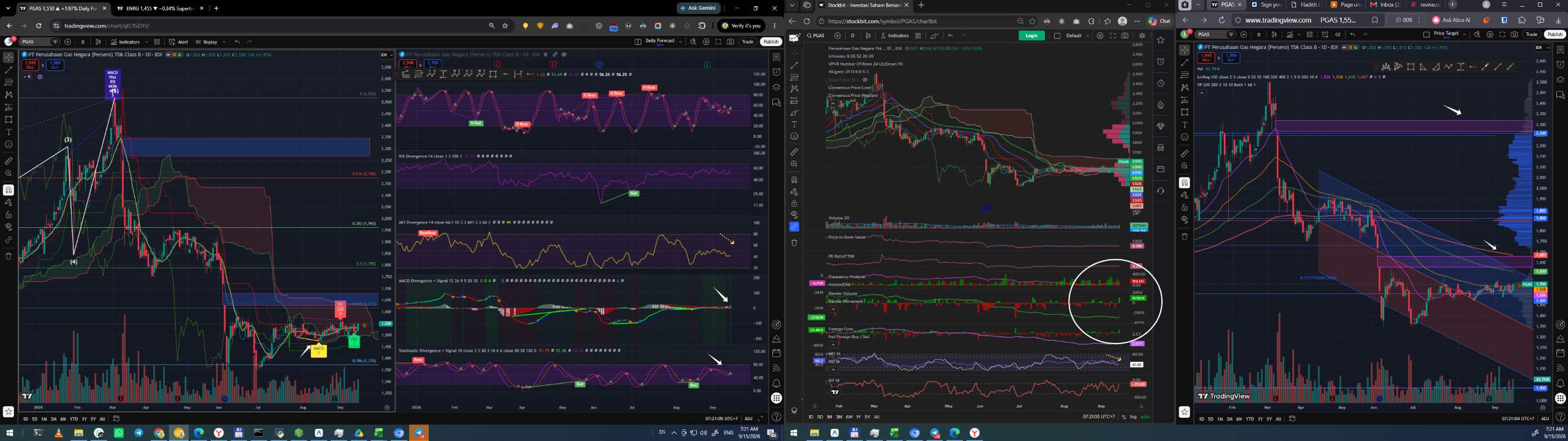Toggle auto scale in Stockbit chart
1568x441 pixels.
1145,417
